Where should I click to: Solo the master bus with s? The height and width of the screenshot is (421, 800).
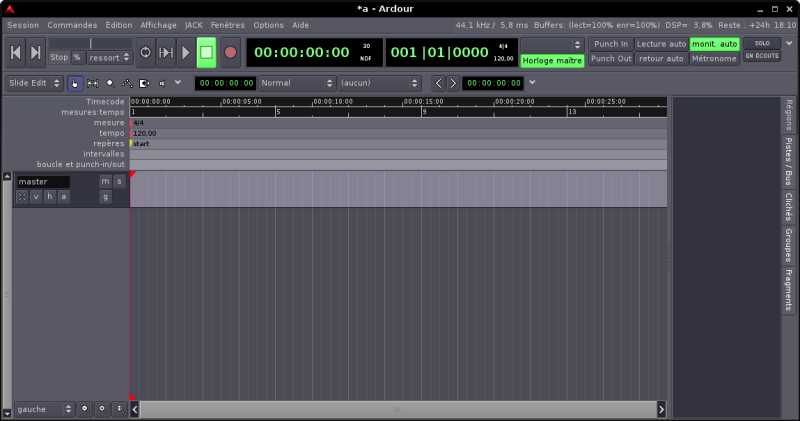[119, 181]
